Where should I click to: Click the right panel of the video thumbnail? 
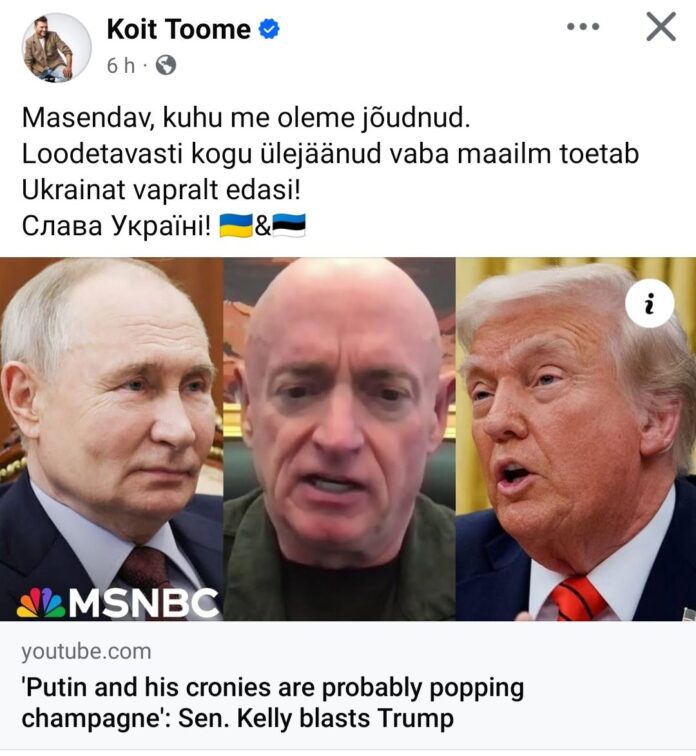576,439
